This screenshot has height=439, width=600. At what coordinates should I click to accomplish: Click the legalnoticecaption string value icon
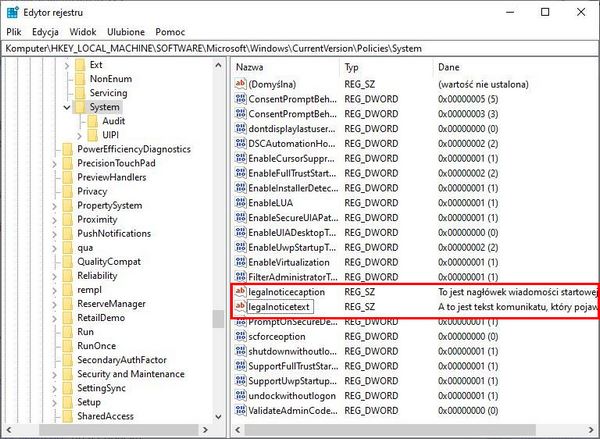(x=239, y=291)
